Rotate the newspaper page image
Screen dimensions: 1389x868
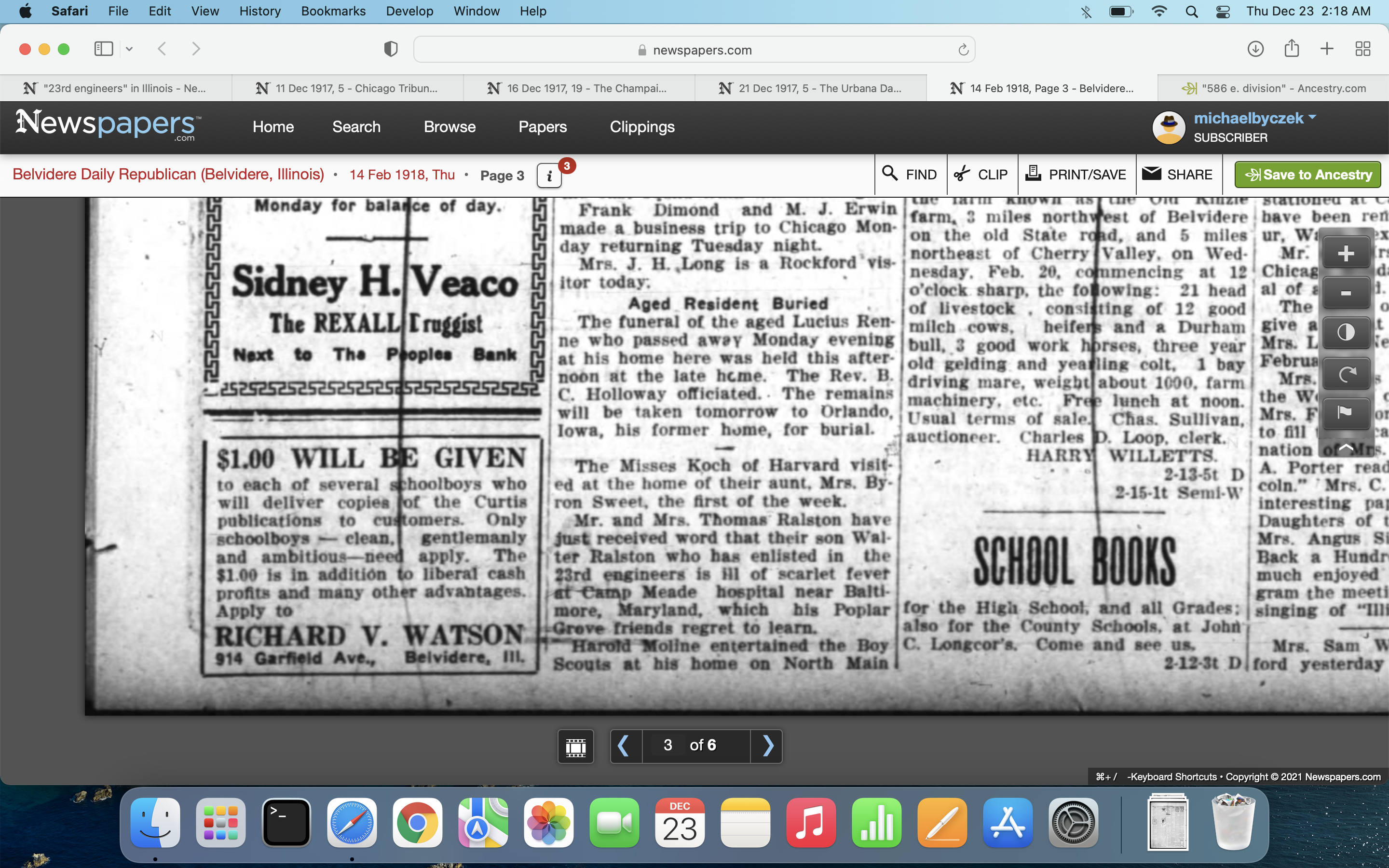point(1346,374)
